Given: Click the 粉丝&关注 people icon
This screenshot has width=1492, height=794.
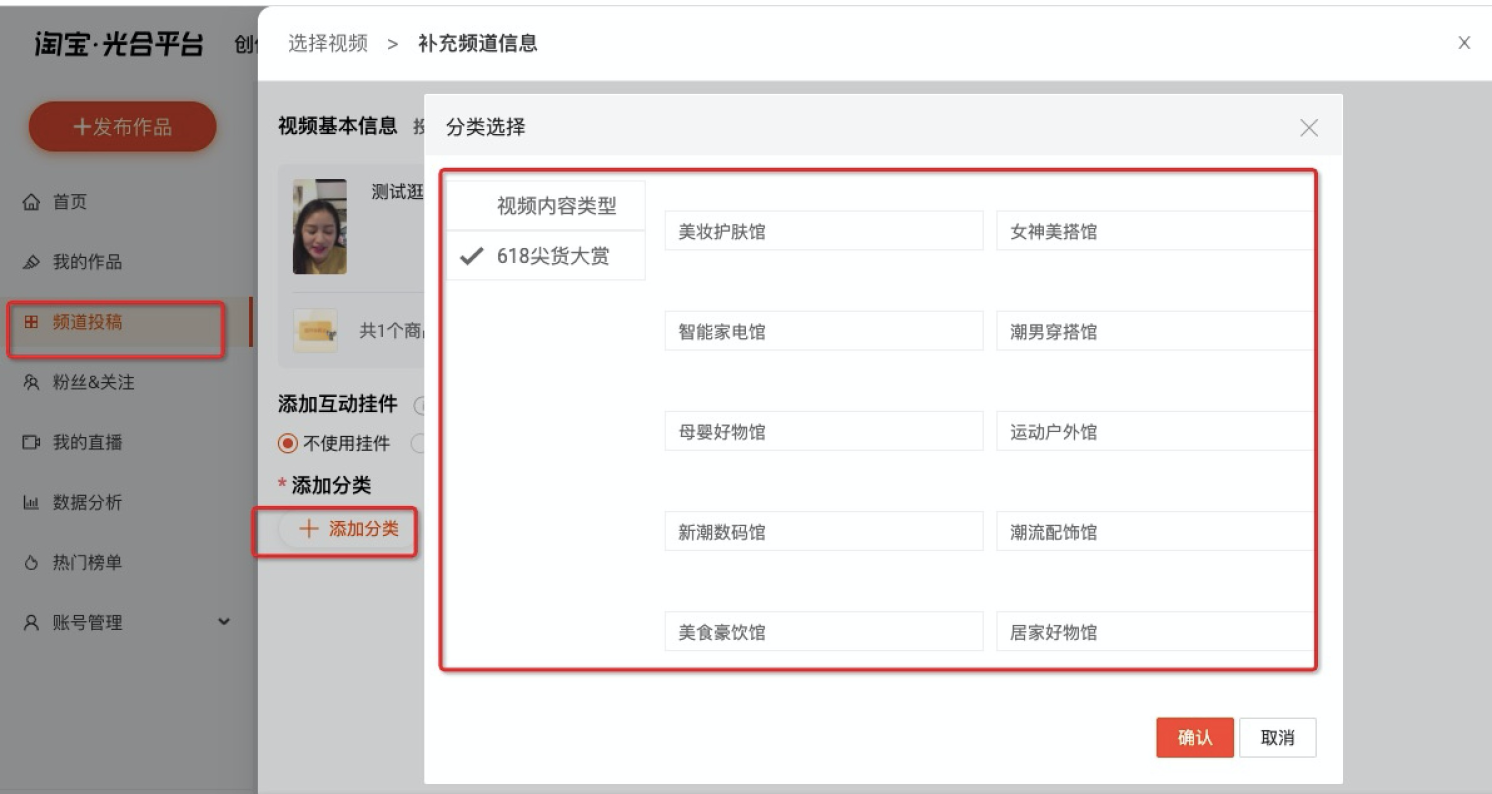Looking at the screenshot, I should coord(31,382).
